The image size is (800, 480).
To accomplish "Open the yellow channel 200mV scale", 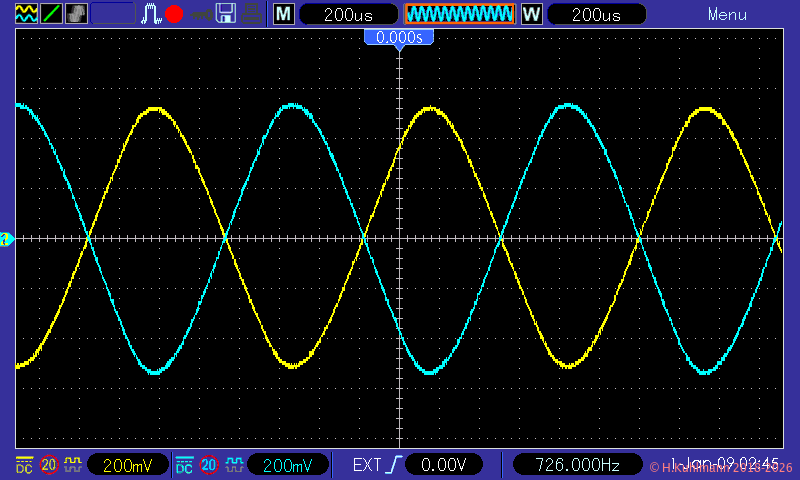I will pyautogui.click(x=127, y=465).
